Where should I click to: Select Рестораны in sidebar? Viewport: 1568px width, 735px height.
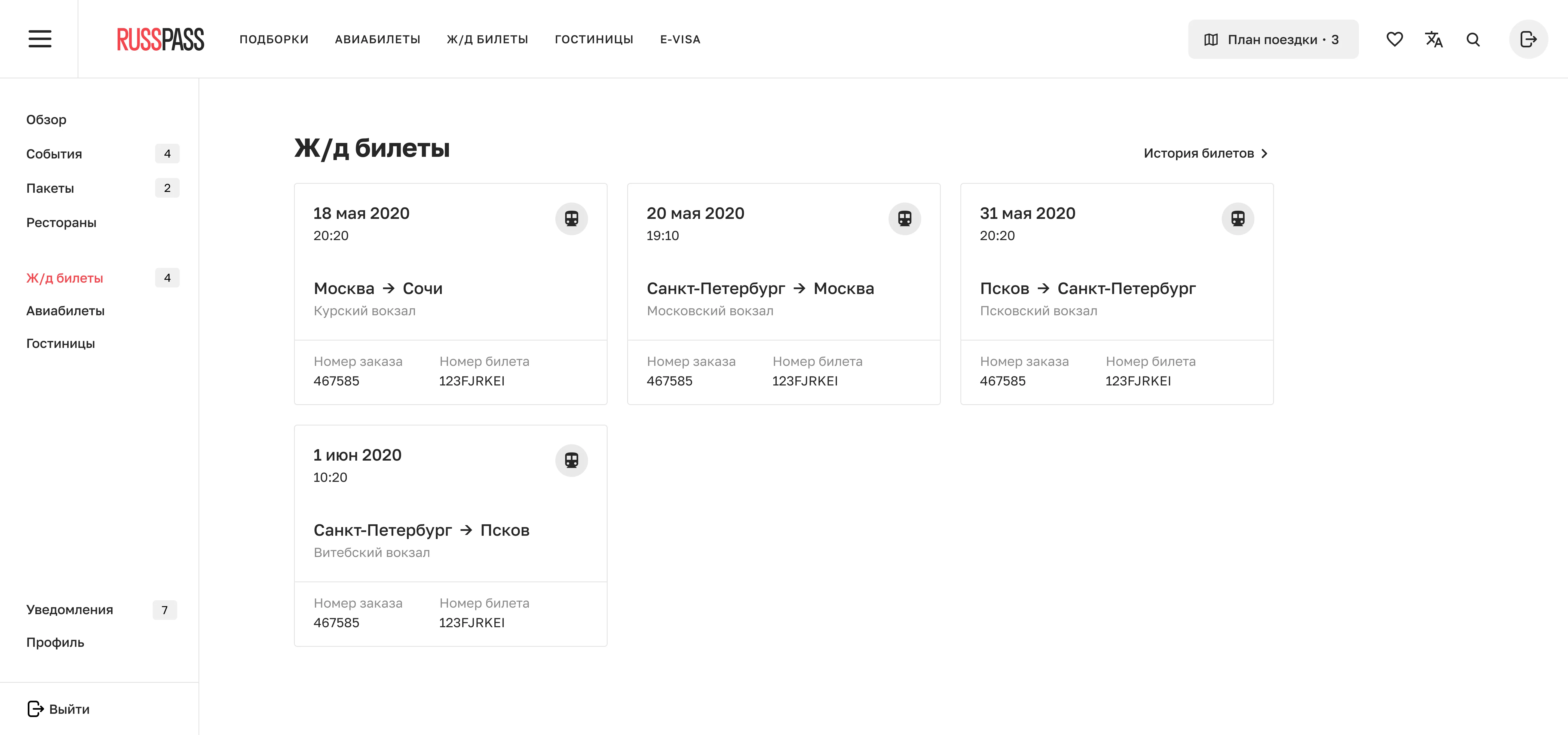[x=62, y=223]
